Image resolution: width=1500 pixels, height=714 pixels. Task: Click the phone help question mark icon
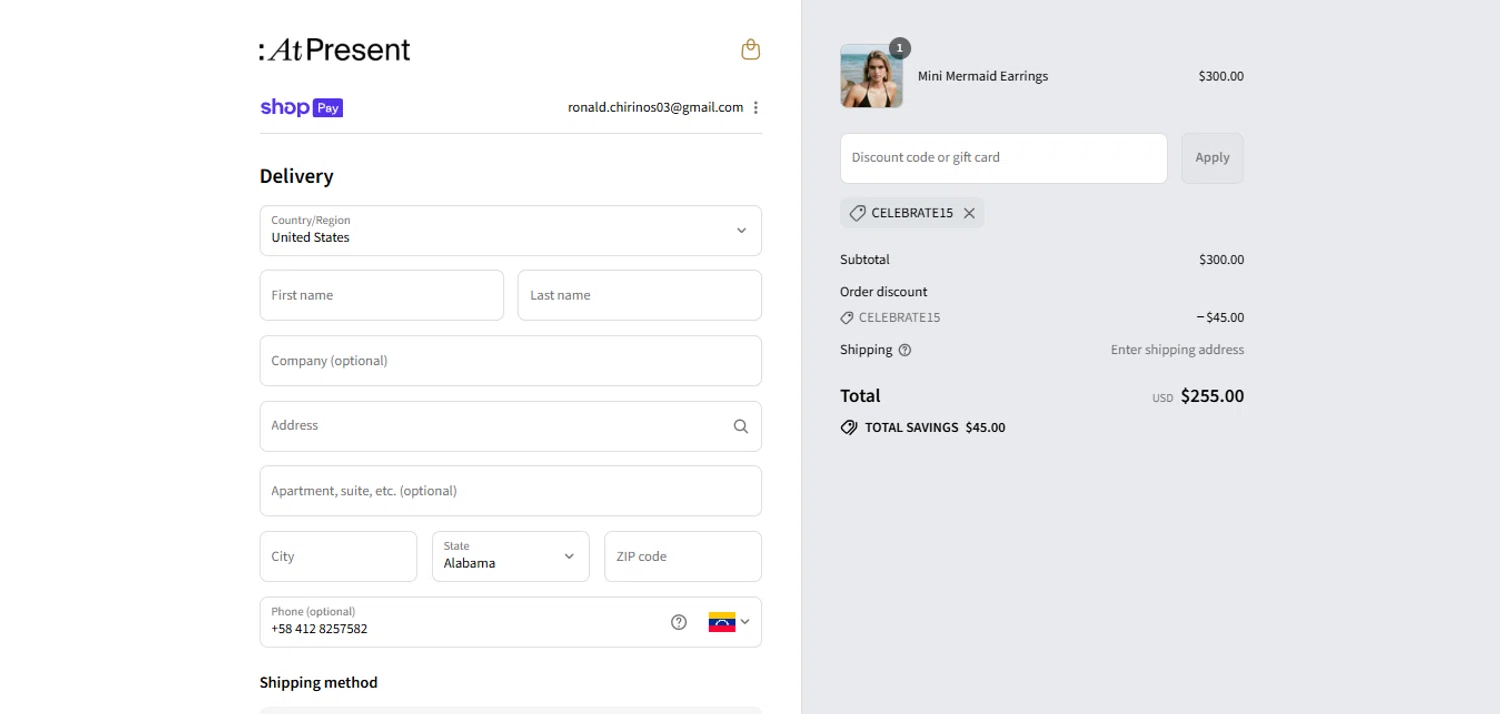679,622
